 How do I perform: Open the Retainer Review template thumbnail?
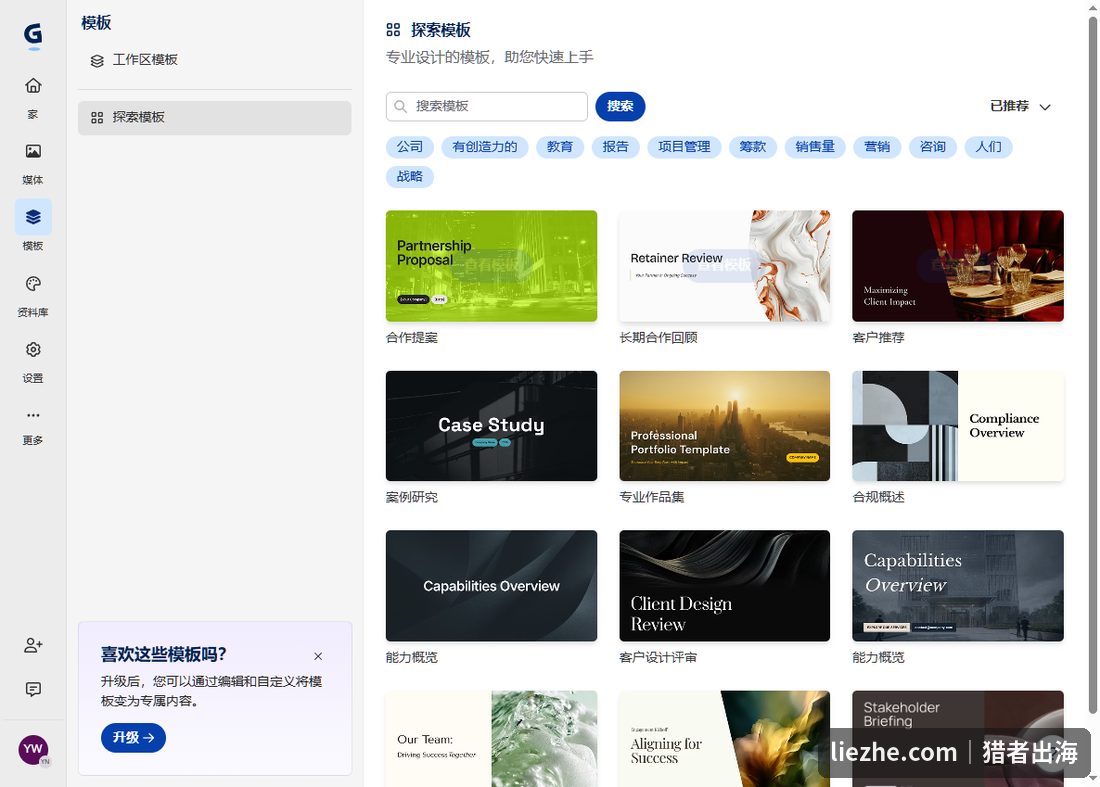pyautogui.click(x=725, y=267)
